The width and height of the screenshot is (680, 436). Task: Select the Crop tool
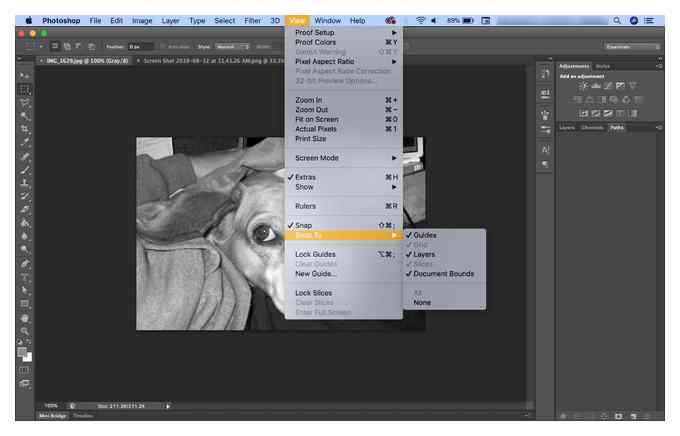pos(25,129)
